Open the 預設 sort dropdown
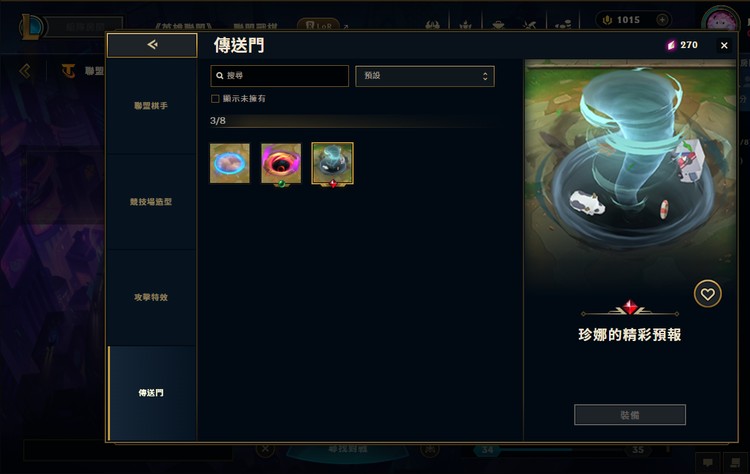750x474 pixels. click(x=425, y=76)
